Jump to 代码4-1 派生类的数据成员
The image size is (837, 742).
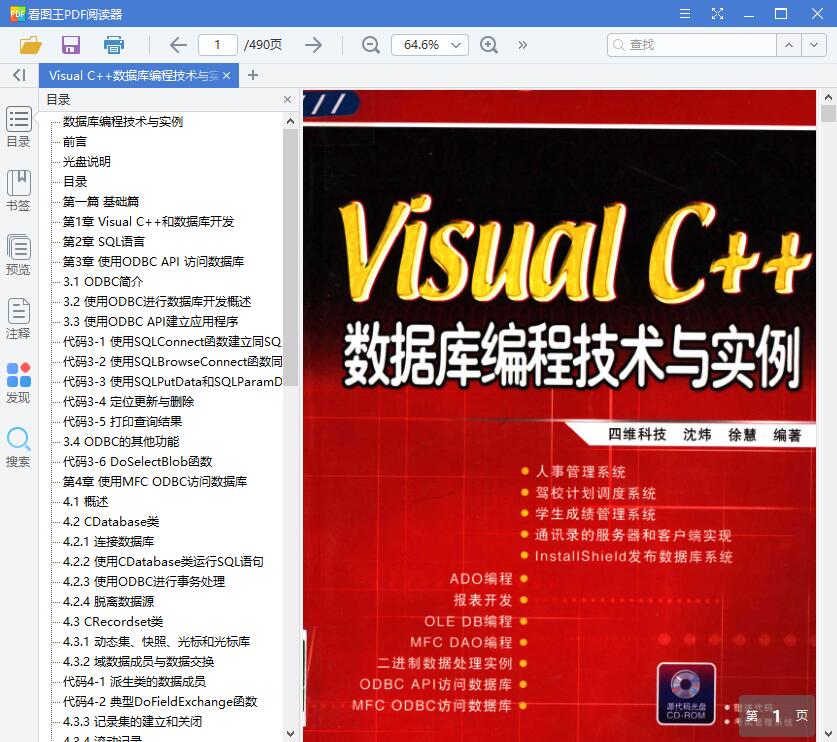[134, 682]
